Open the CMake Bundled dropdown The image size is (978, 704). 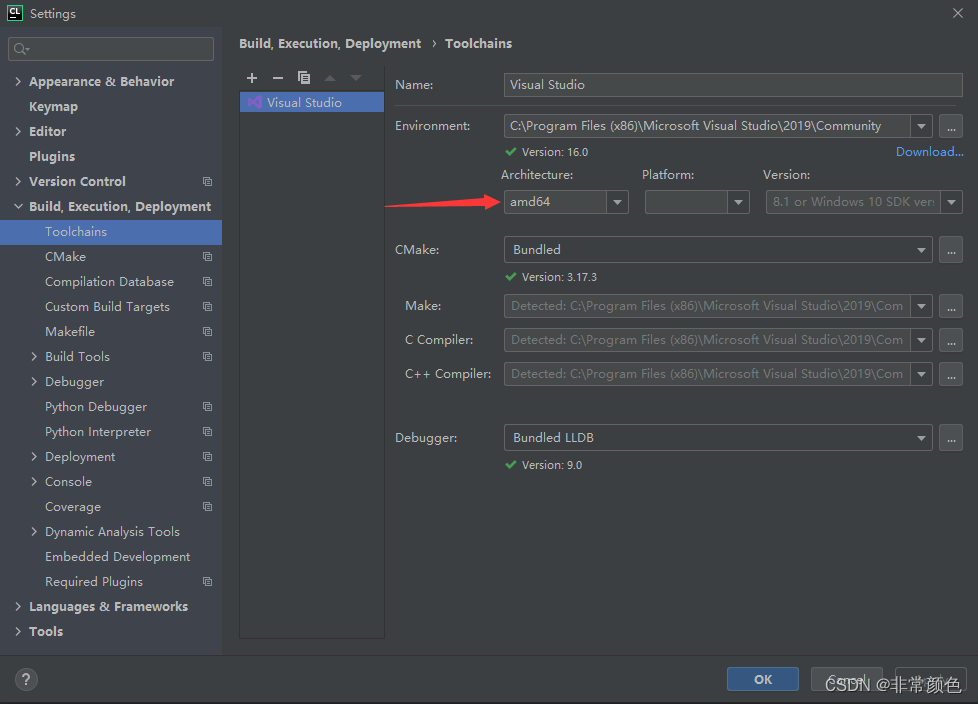(921, 250)
